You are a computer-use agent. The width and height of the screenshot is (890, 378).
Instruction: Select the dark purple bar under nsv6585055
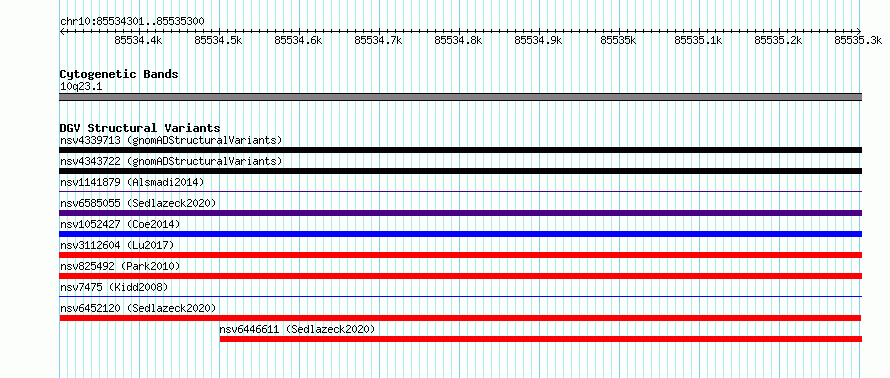460,213
